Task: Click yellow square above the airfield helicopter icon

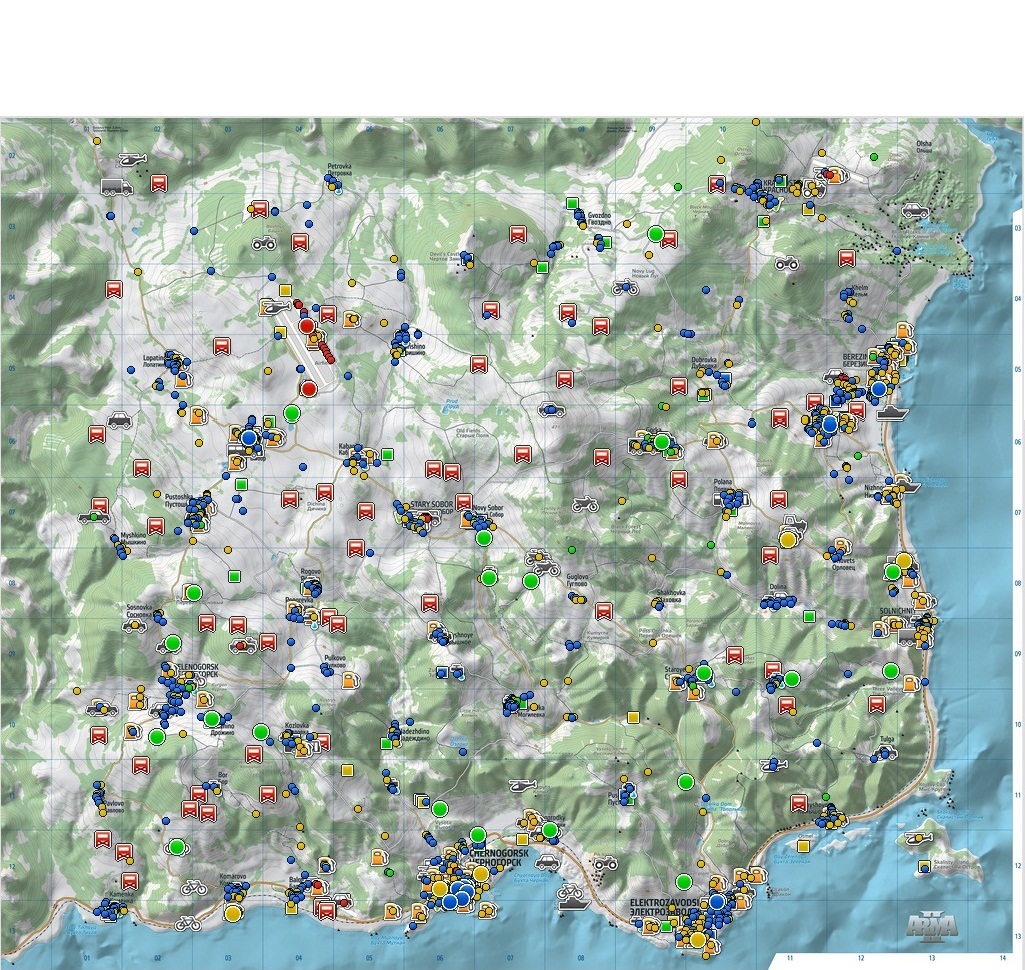Action: click(285, 290)
